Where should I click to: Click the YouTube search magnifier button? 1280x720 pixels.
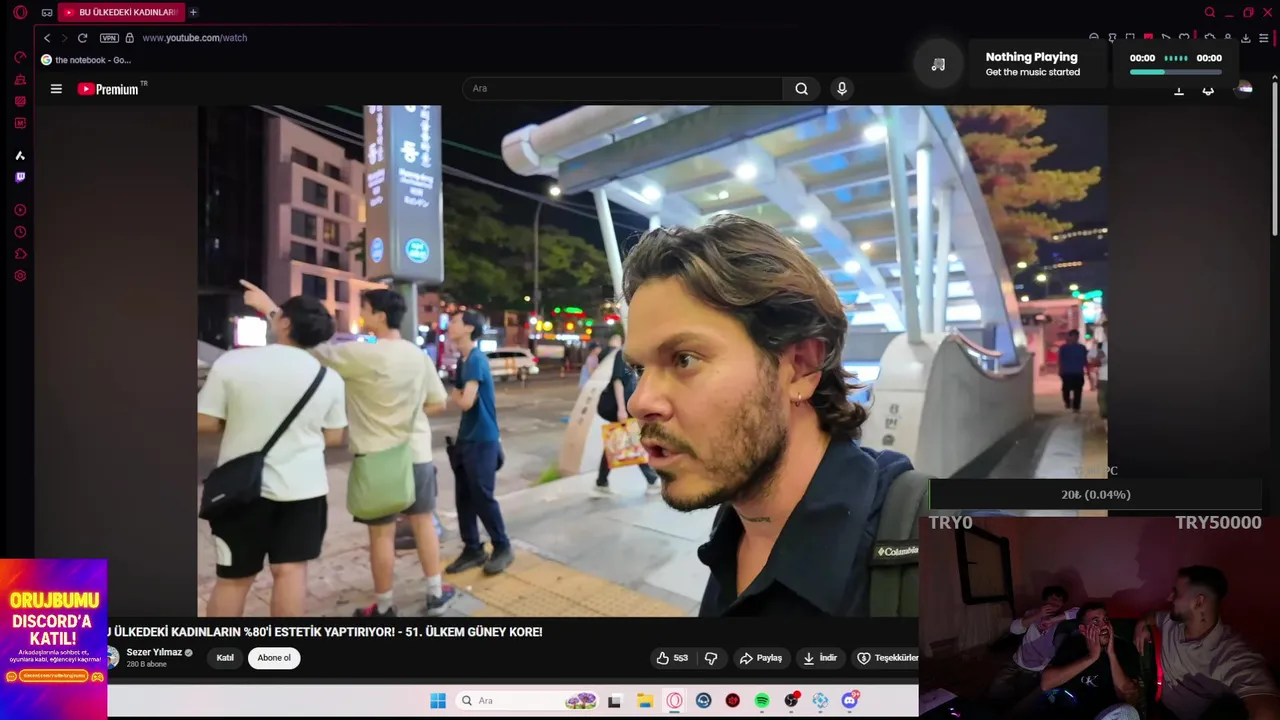click(801, 89)
